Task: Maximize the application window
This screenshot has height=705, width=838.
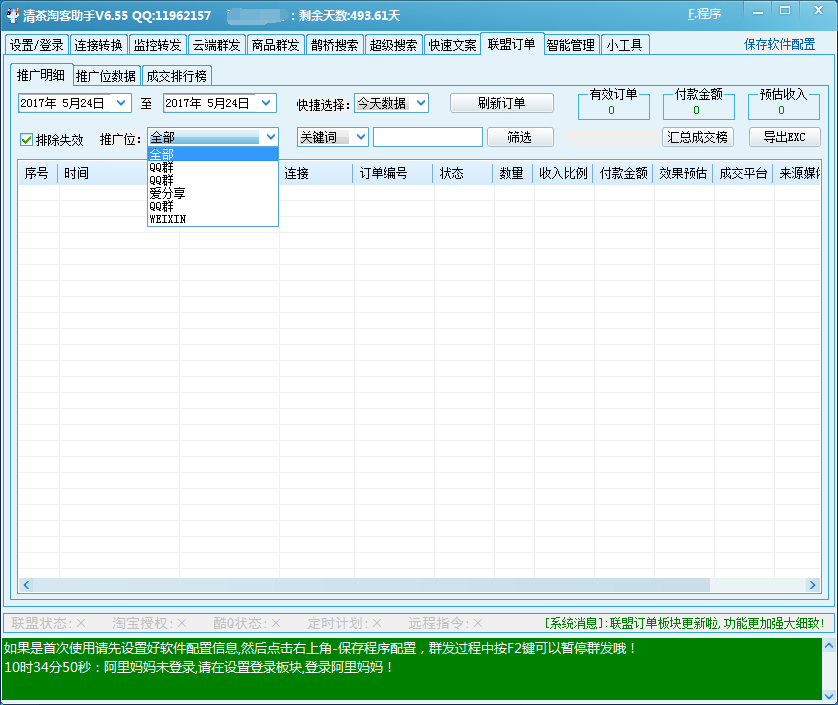Action: click(x=785, y=11)
